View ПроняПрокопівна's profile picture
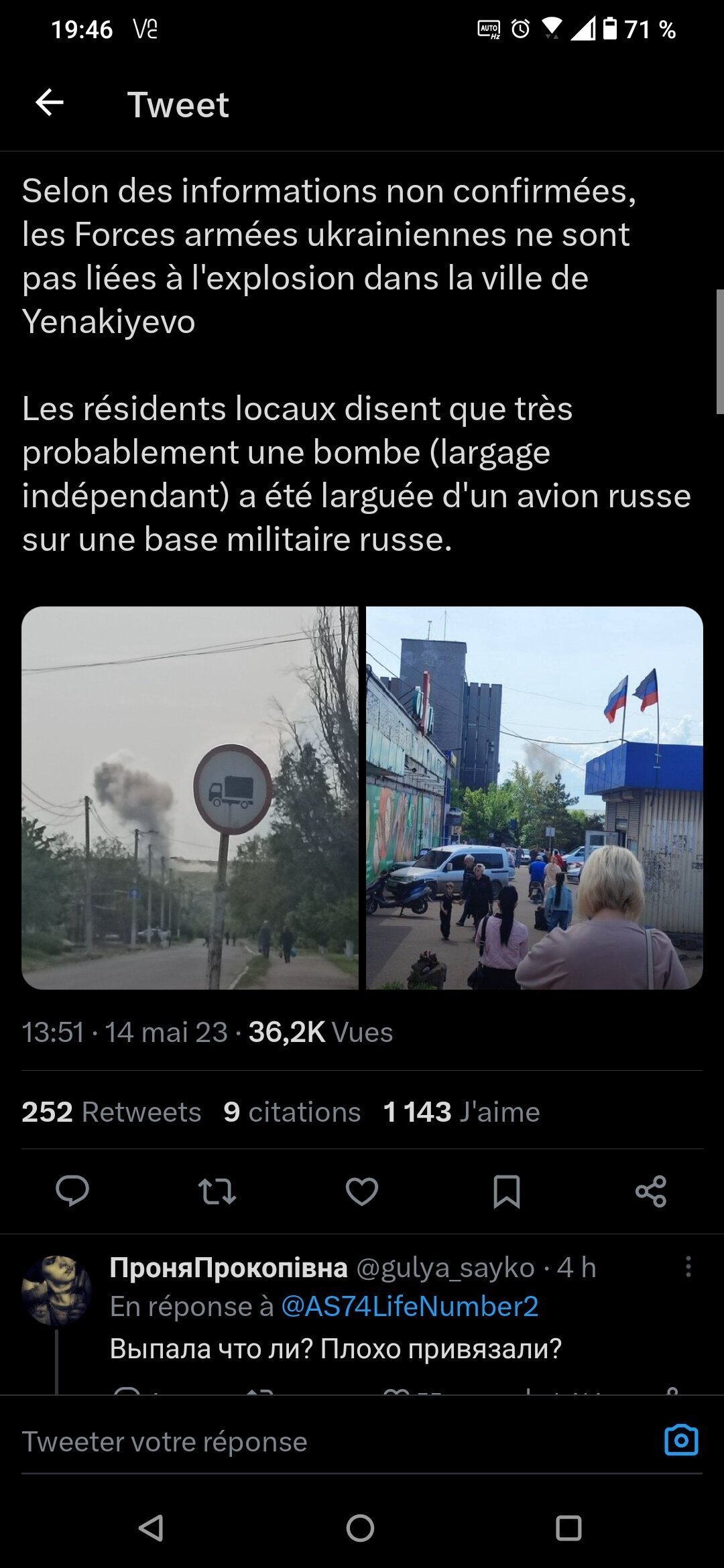724x1568 pixels. click(57, 1290)
